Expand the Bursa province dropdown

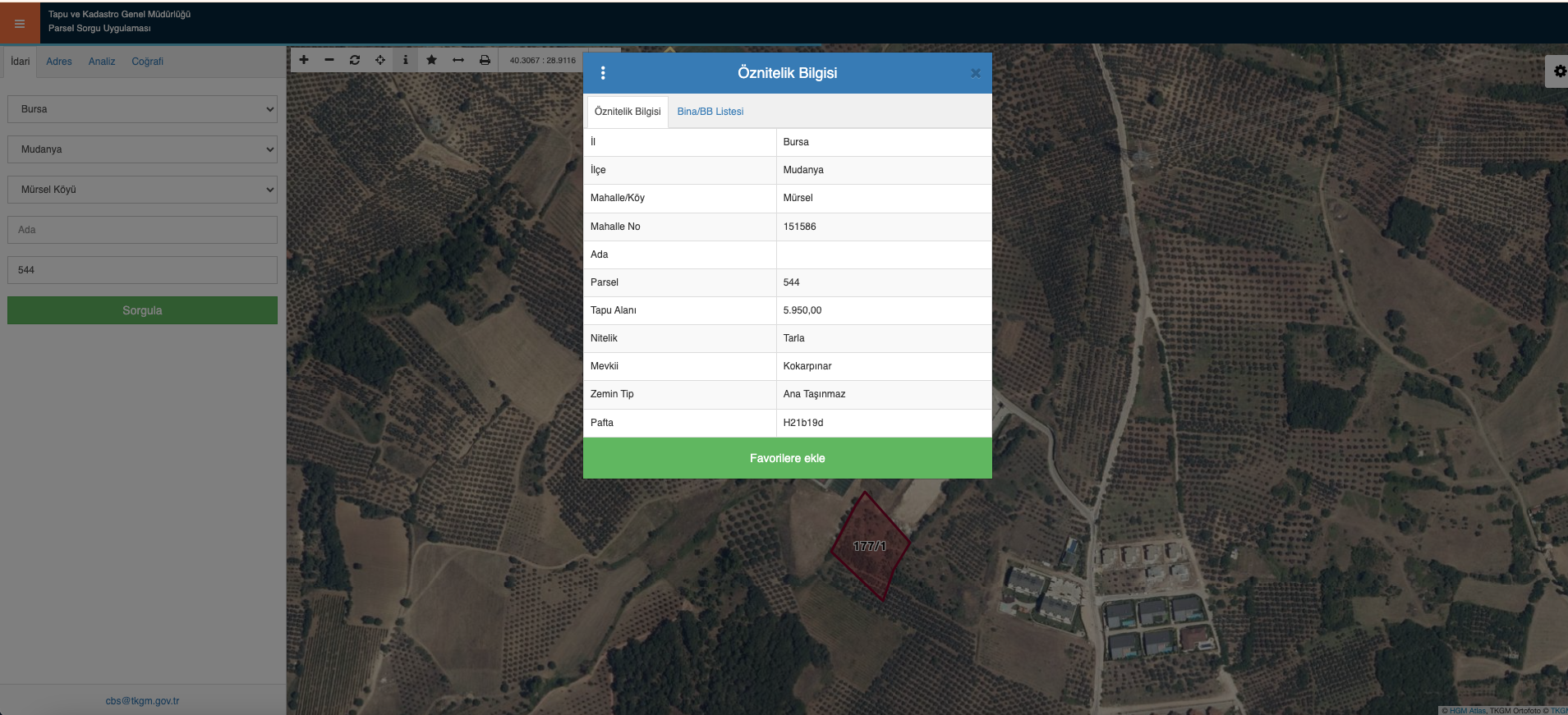tap(142, 109)
